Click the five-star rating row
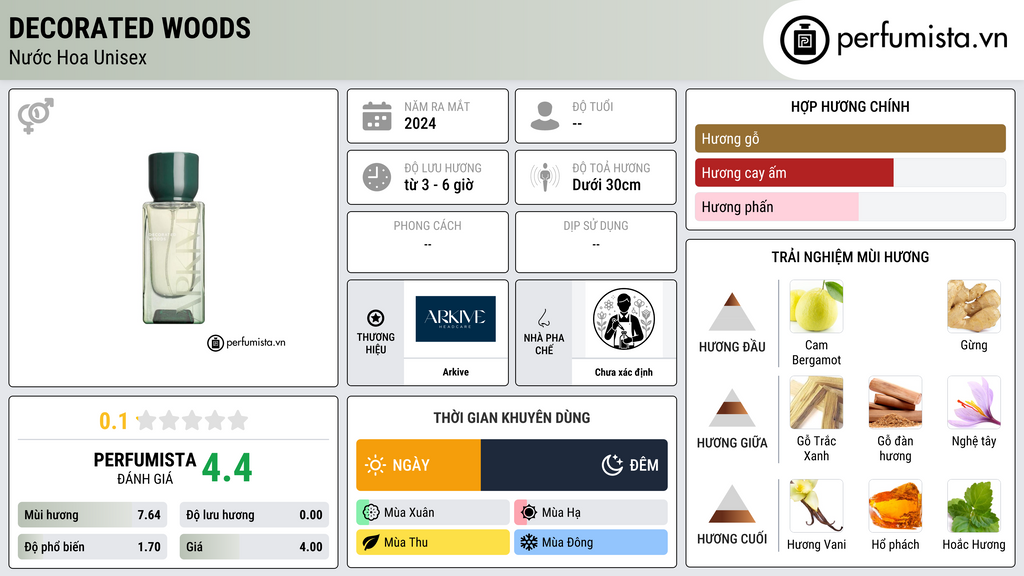This screenshot has height=576, width=1024. [x=192, y=420]
